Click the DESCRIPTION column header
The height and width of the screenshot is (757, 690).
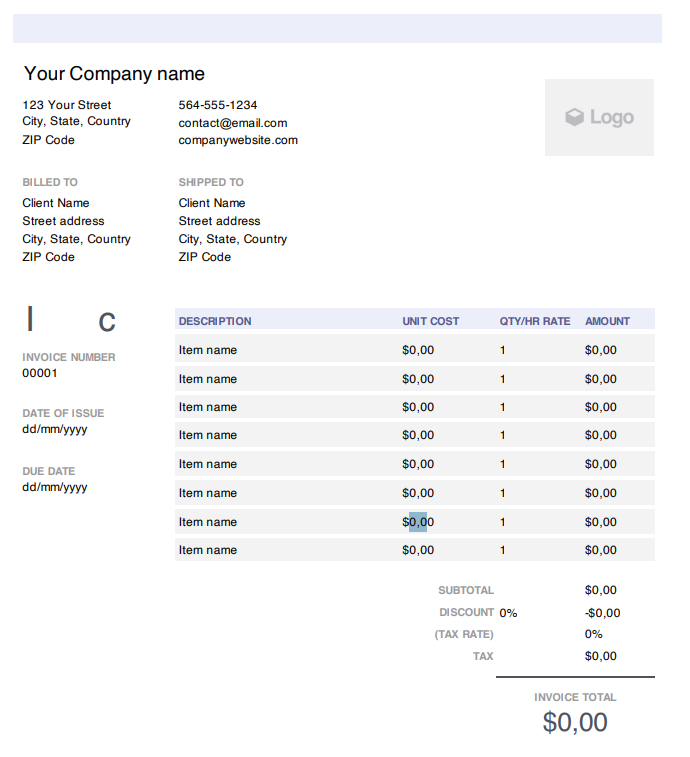215,322
